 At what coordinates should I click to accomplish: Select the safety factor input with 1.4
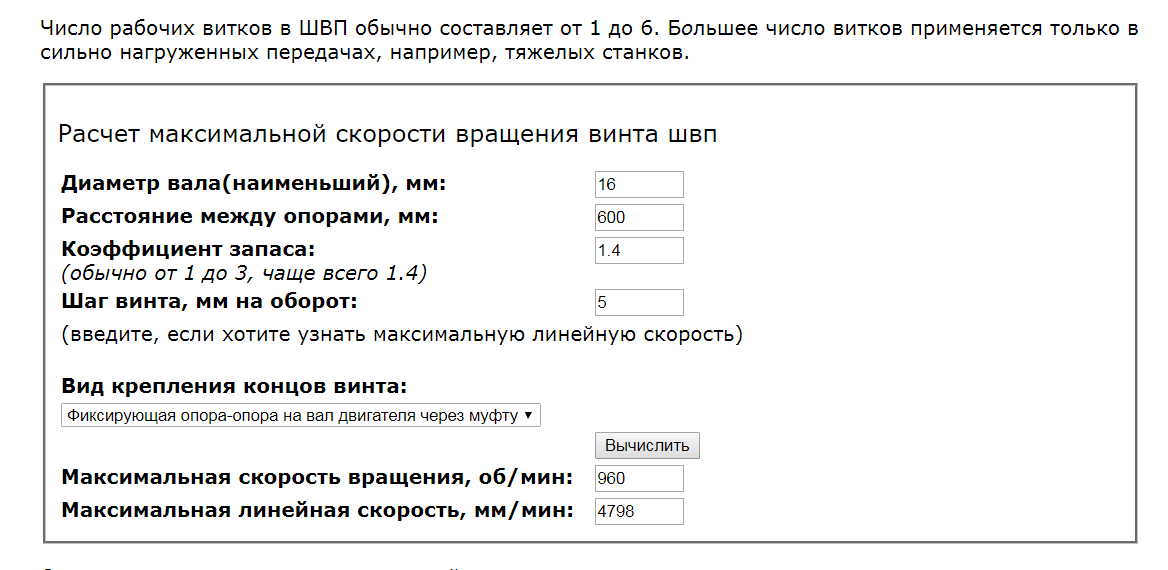(x=639, y=250)
